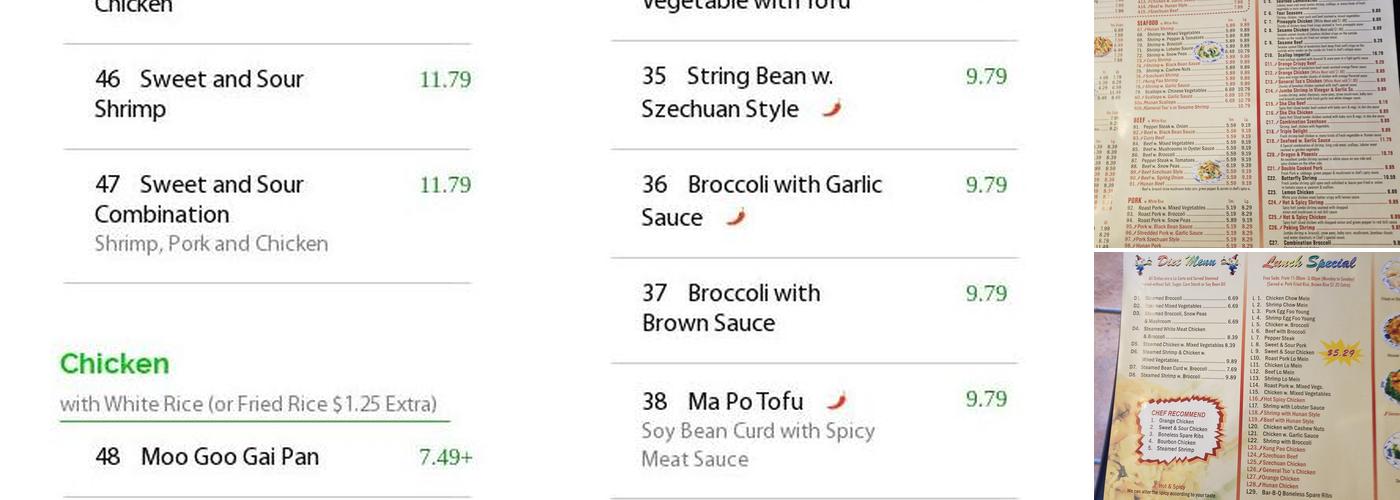Click the 11.79 price of Sweet and Sour Shrimp
Viewport: 1400px width, 500px height.
pos(445,79)
